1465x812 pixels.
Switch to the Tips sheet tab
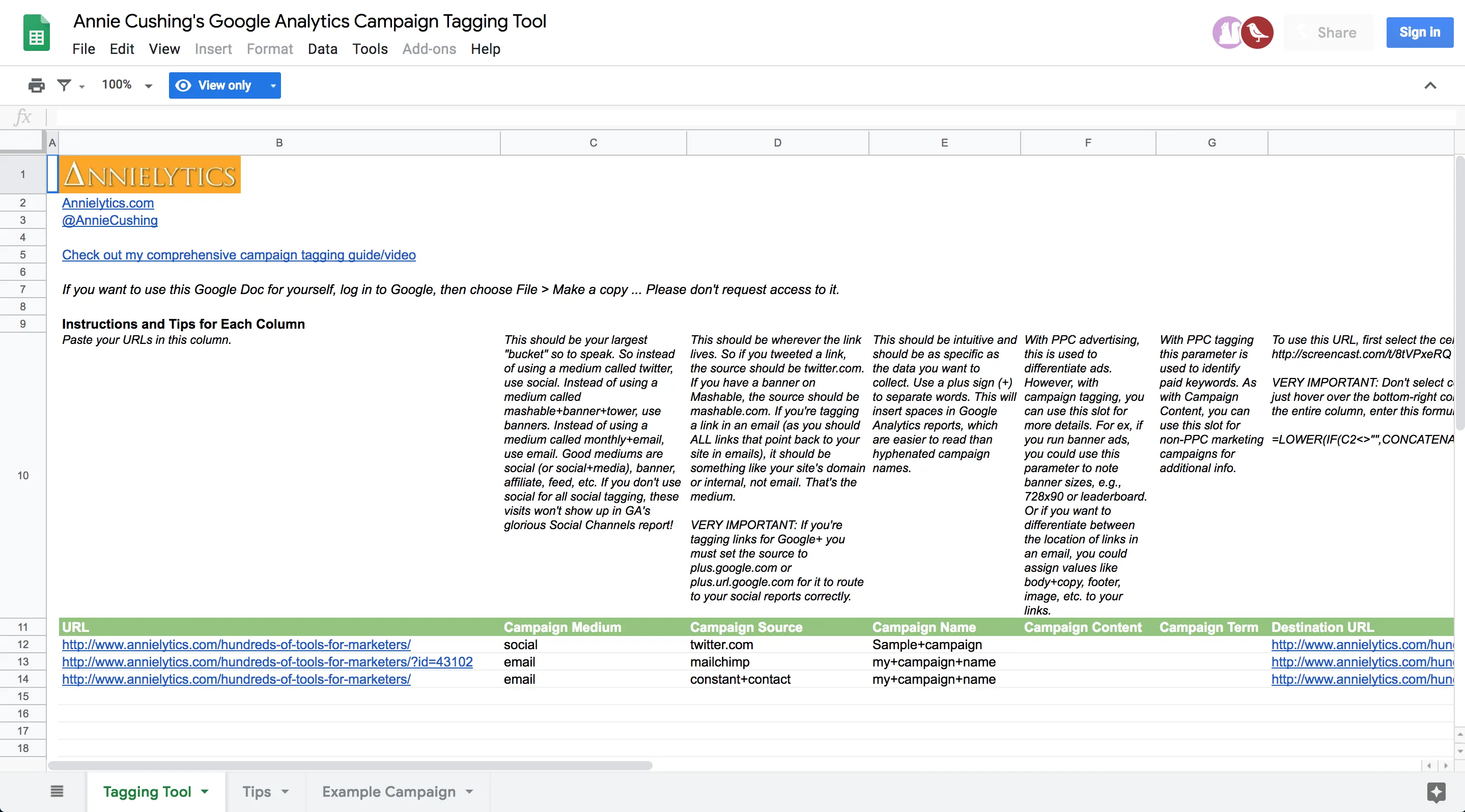point(257,792)
